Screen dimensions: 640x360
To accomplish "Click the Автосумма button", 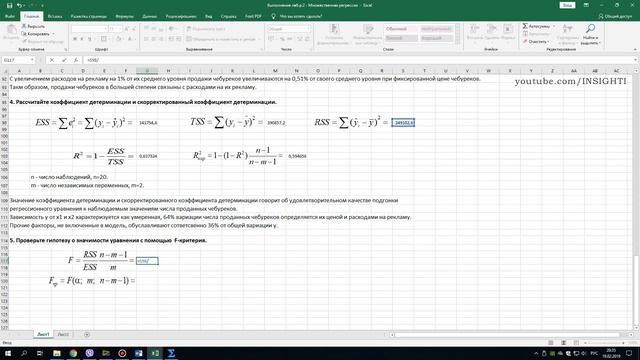I will 536,26.
